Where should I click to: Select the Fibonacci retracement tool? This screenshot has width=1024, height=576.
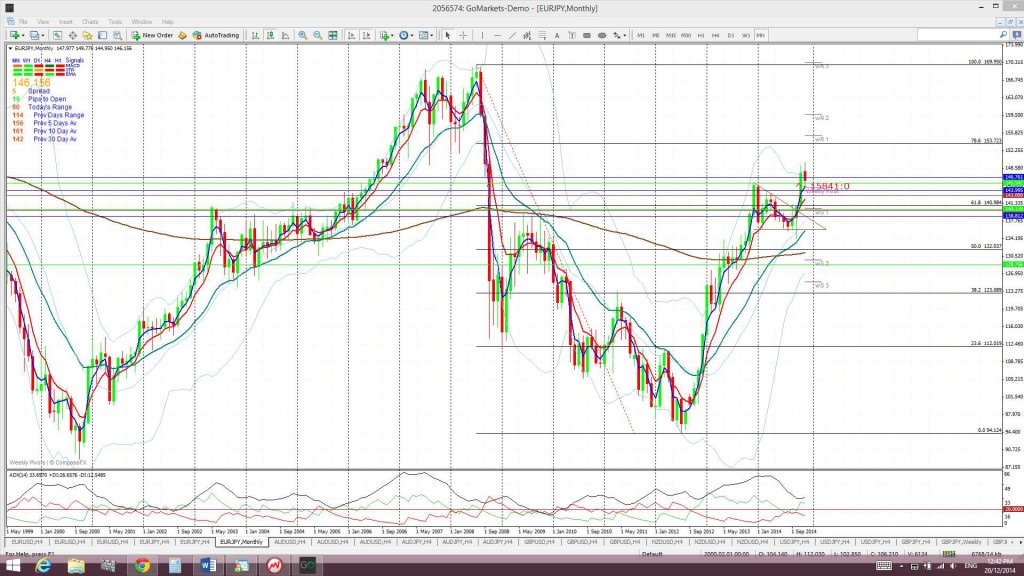[x=542, y=35]
